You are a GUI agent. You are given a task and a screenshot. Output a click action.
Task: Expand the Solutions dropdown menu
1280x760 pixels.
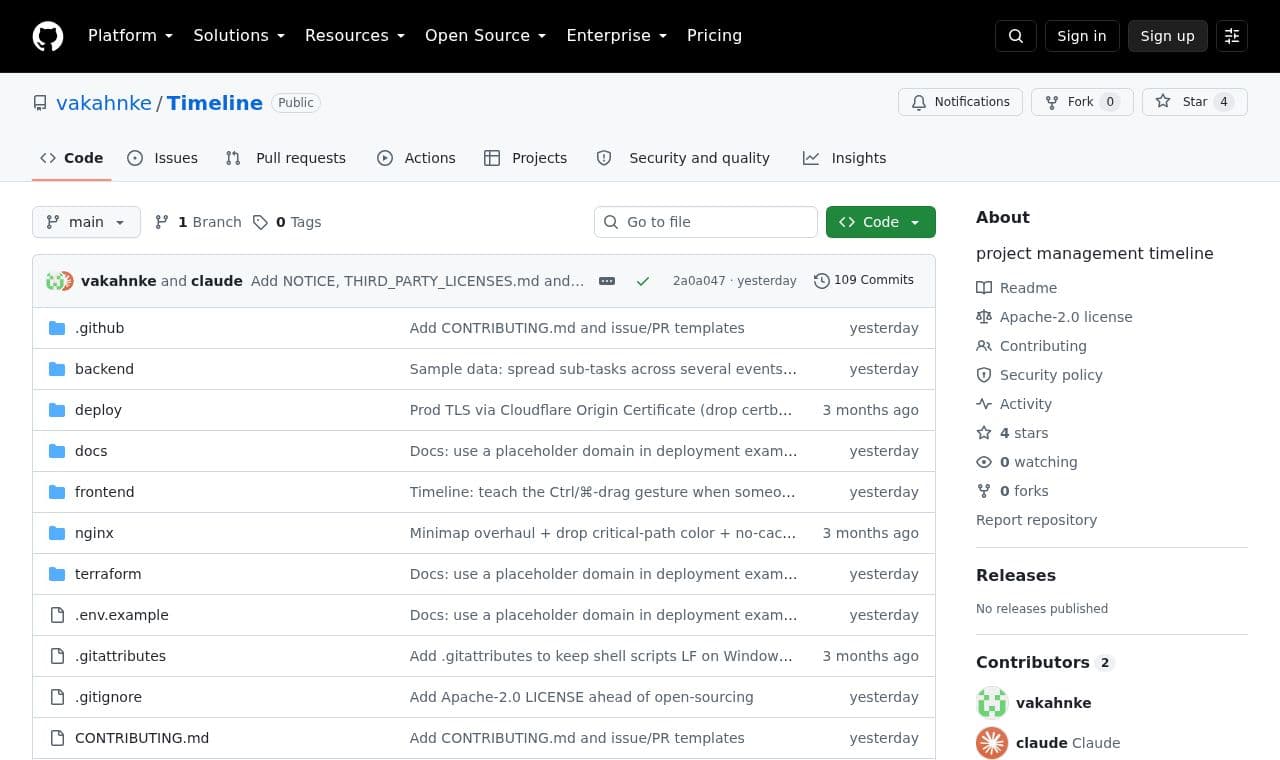(x=239, y=36)
